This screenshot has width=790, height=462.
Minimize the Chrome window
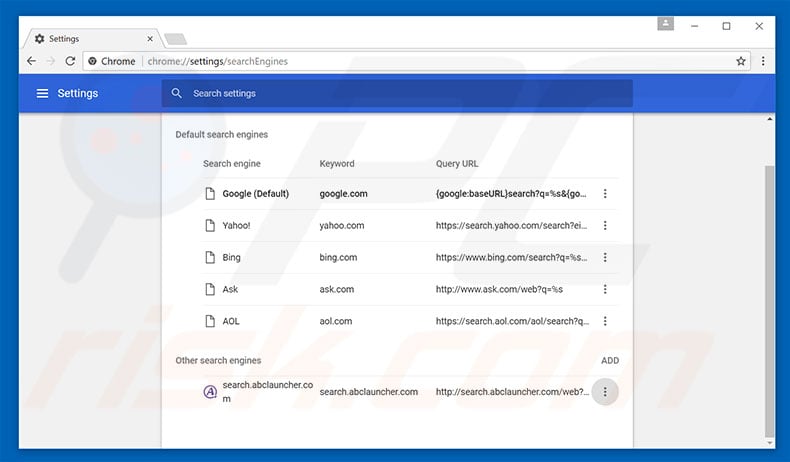coord(695,26)
